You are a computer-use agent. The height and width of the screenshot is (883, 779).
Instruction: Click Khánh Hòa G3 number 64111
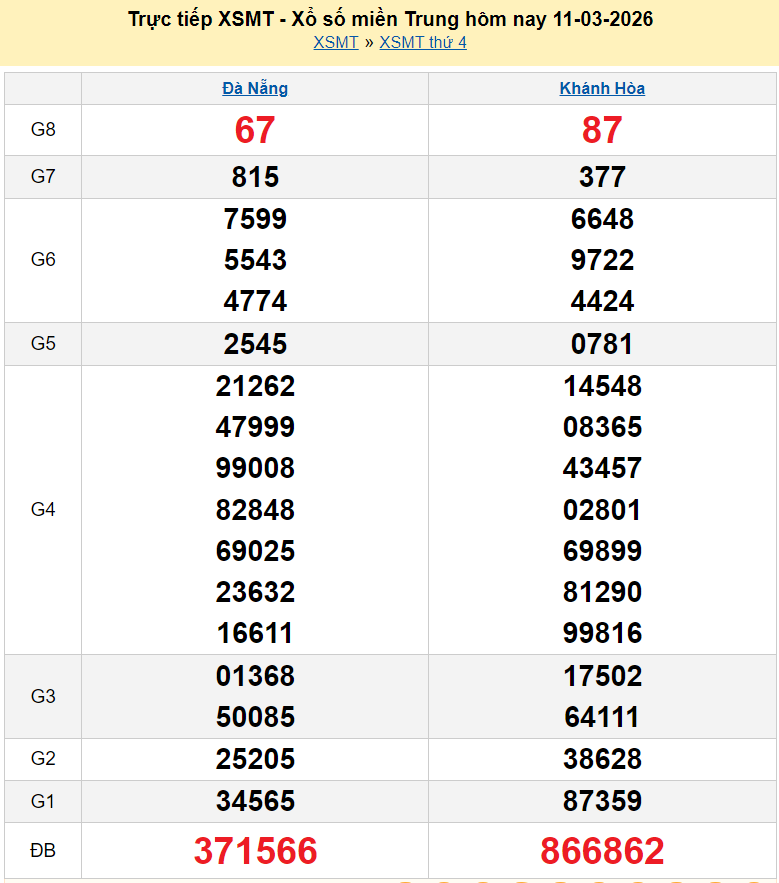tap(602, 717)
